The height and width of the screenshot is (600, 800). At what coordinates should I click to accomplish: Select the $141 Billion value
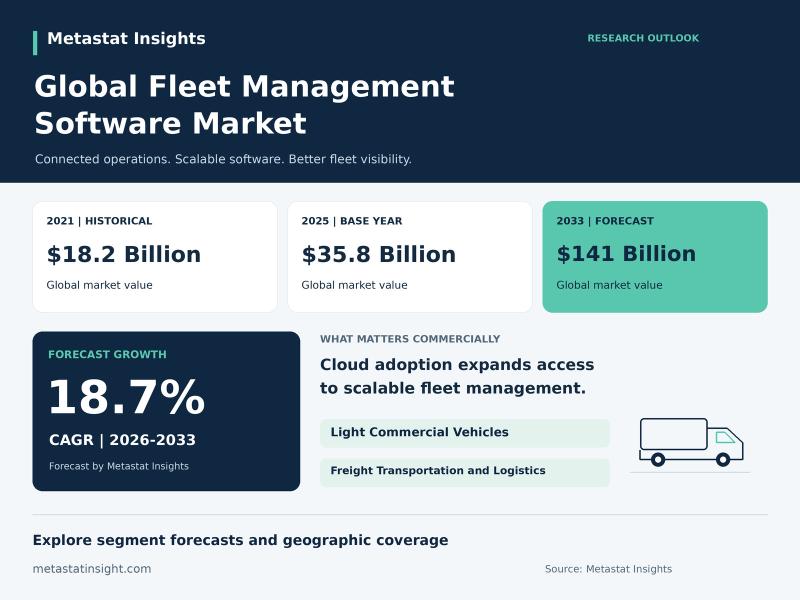tap(626, 254)
